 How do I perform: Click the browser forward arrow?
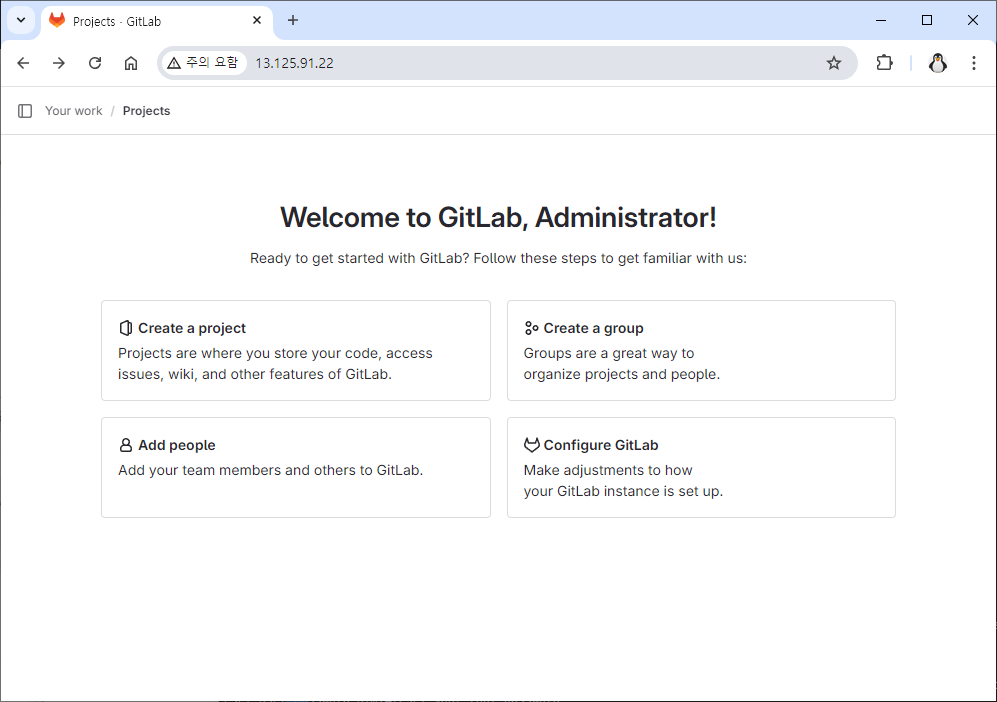[59, 63]
